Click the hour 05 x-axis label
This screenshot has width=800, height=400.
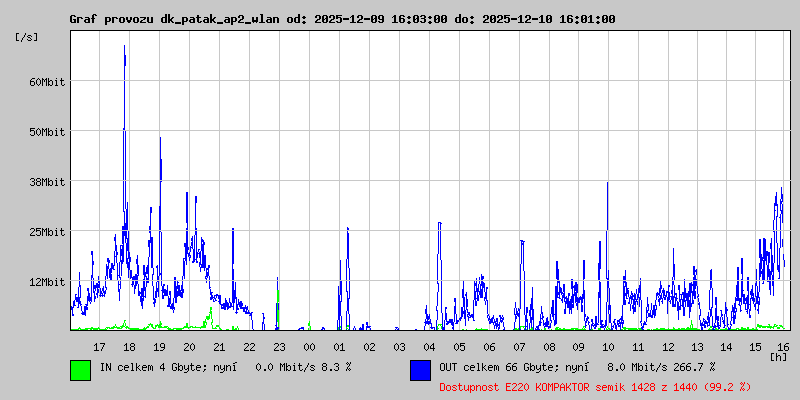(459, 347)
